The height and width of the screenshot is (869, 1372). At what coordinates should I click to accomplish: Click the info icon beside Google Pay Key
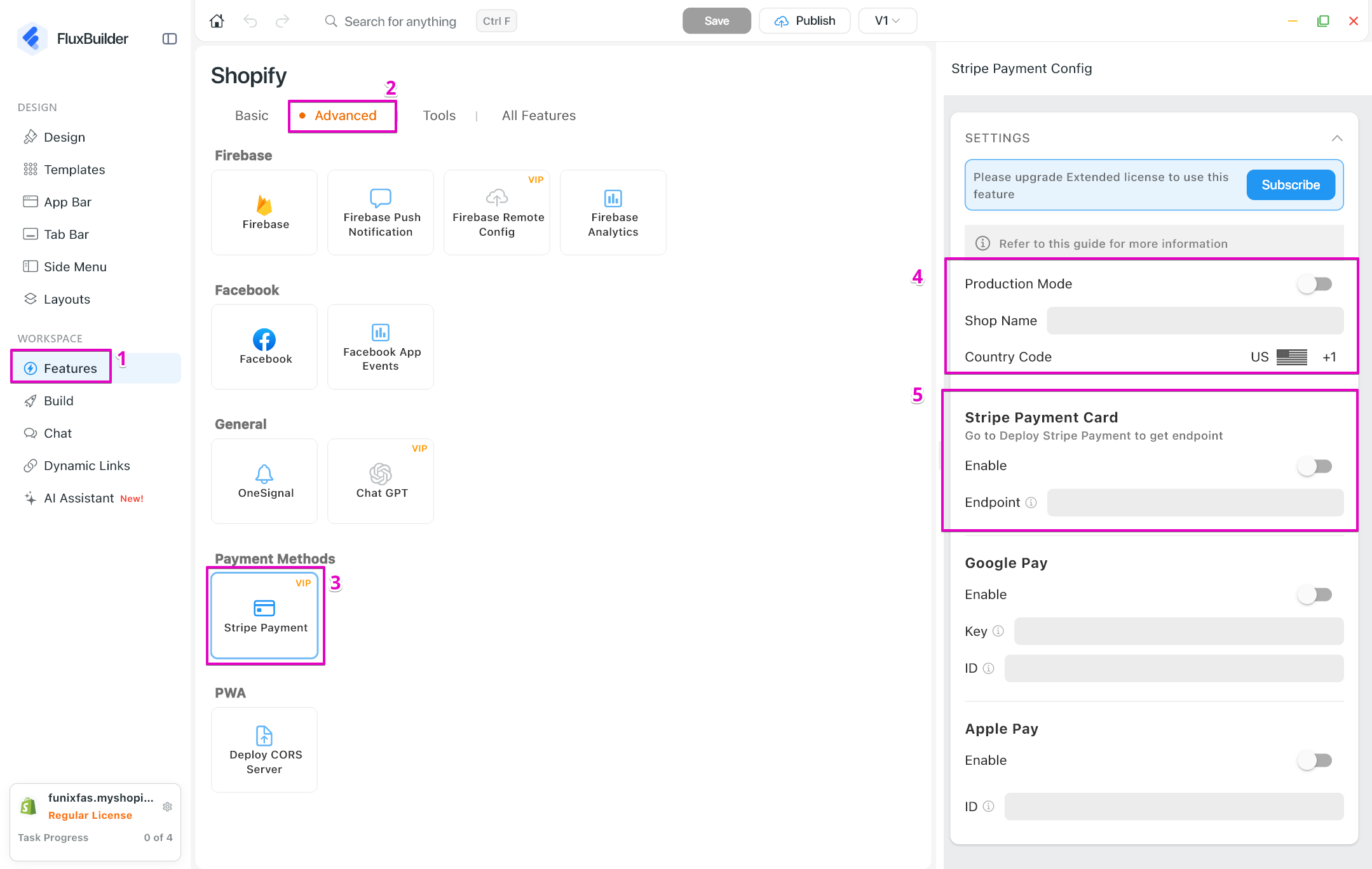[x=998, y=631]
